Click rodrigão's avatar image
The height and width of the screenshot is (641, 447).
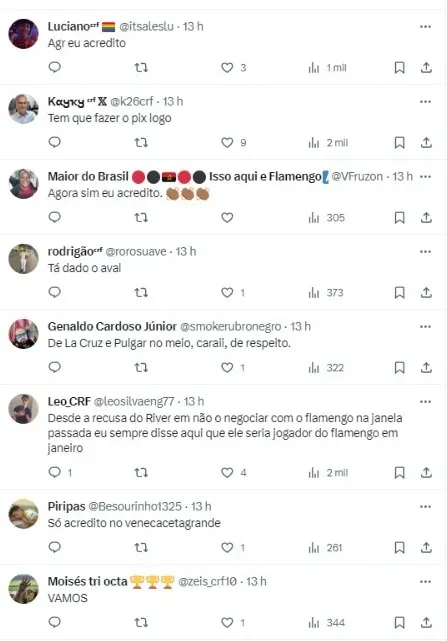23,259
